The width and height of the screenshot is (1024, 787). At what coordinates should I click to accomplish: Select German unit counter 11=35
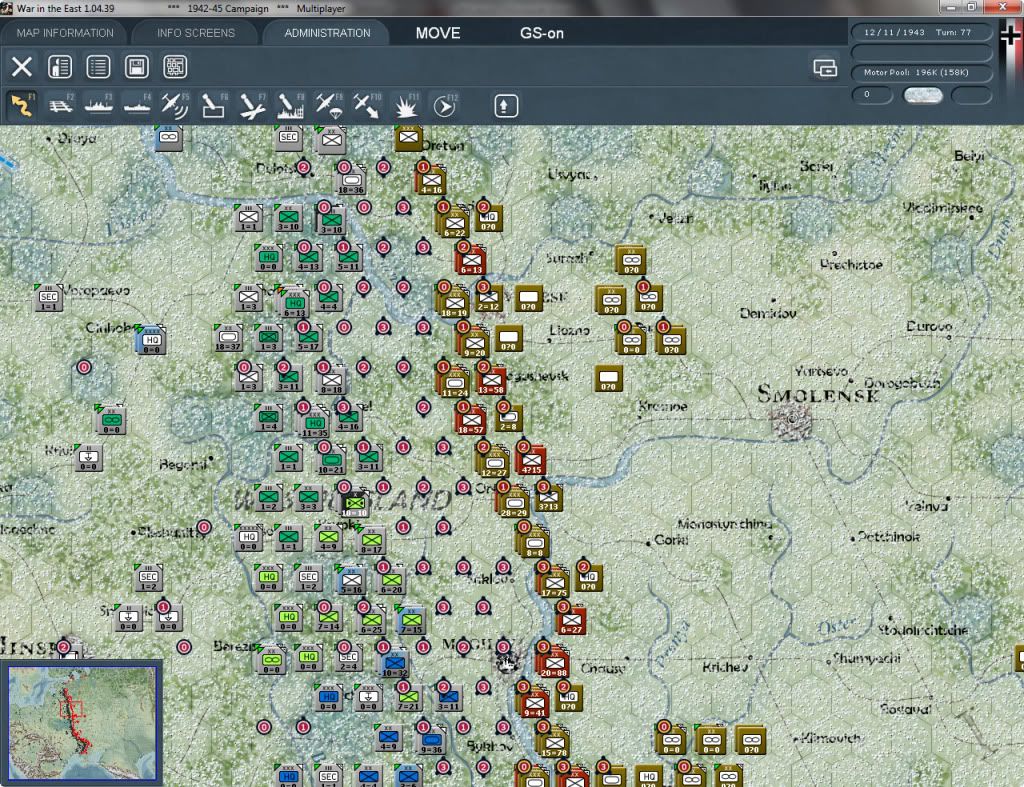click(314, 423)
